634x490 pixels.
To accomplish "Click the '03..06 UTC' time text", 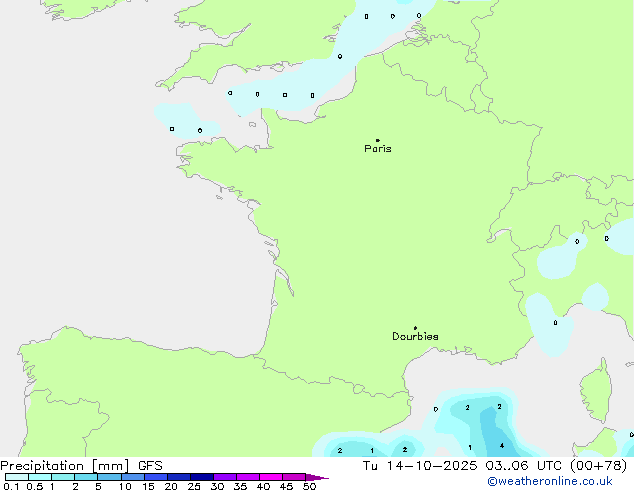I will [526, 466].
